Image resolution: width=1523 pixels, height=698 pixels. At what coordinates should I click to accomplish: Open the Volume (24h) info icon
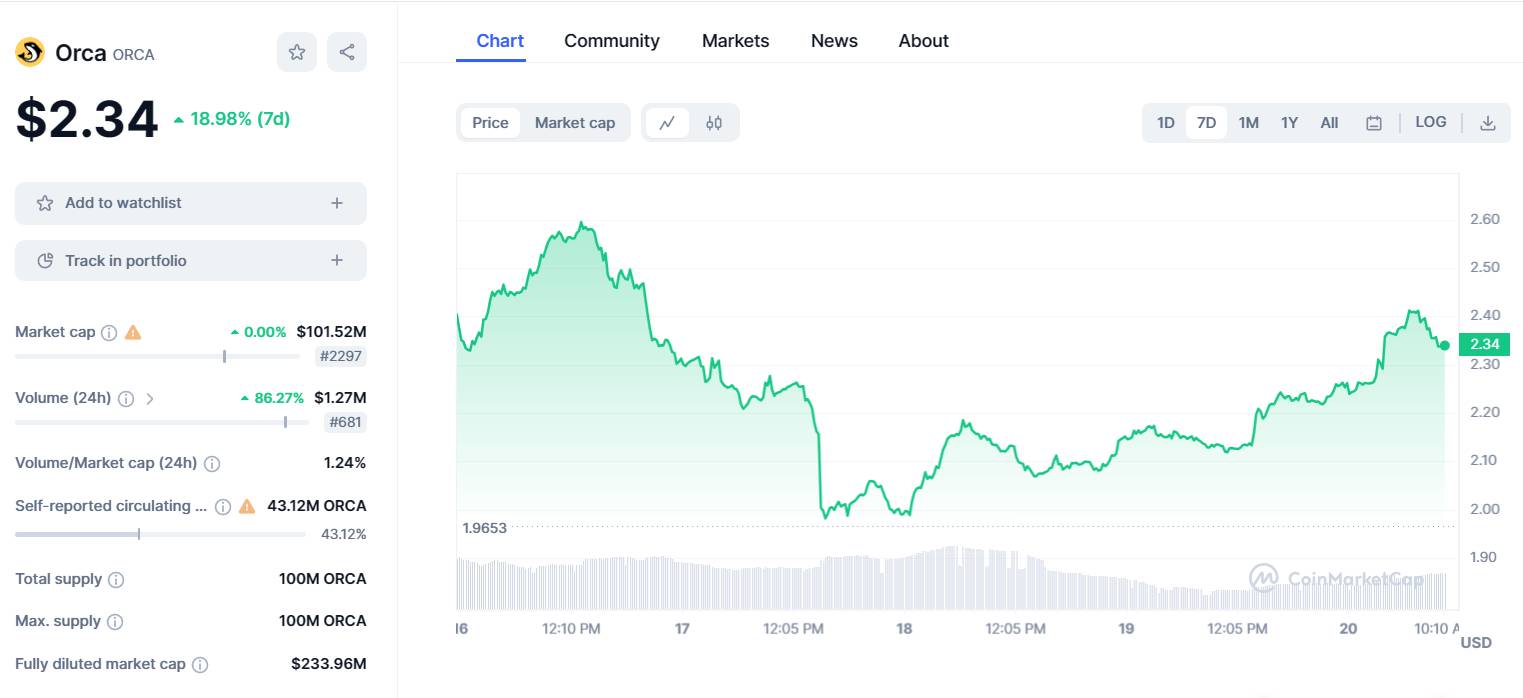point(126,398)
